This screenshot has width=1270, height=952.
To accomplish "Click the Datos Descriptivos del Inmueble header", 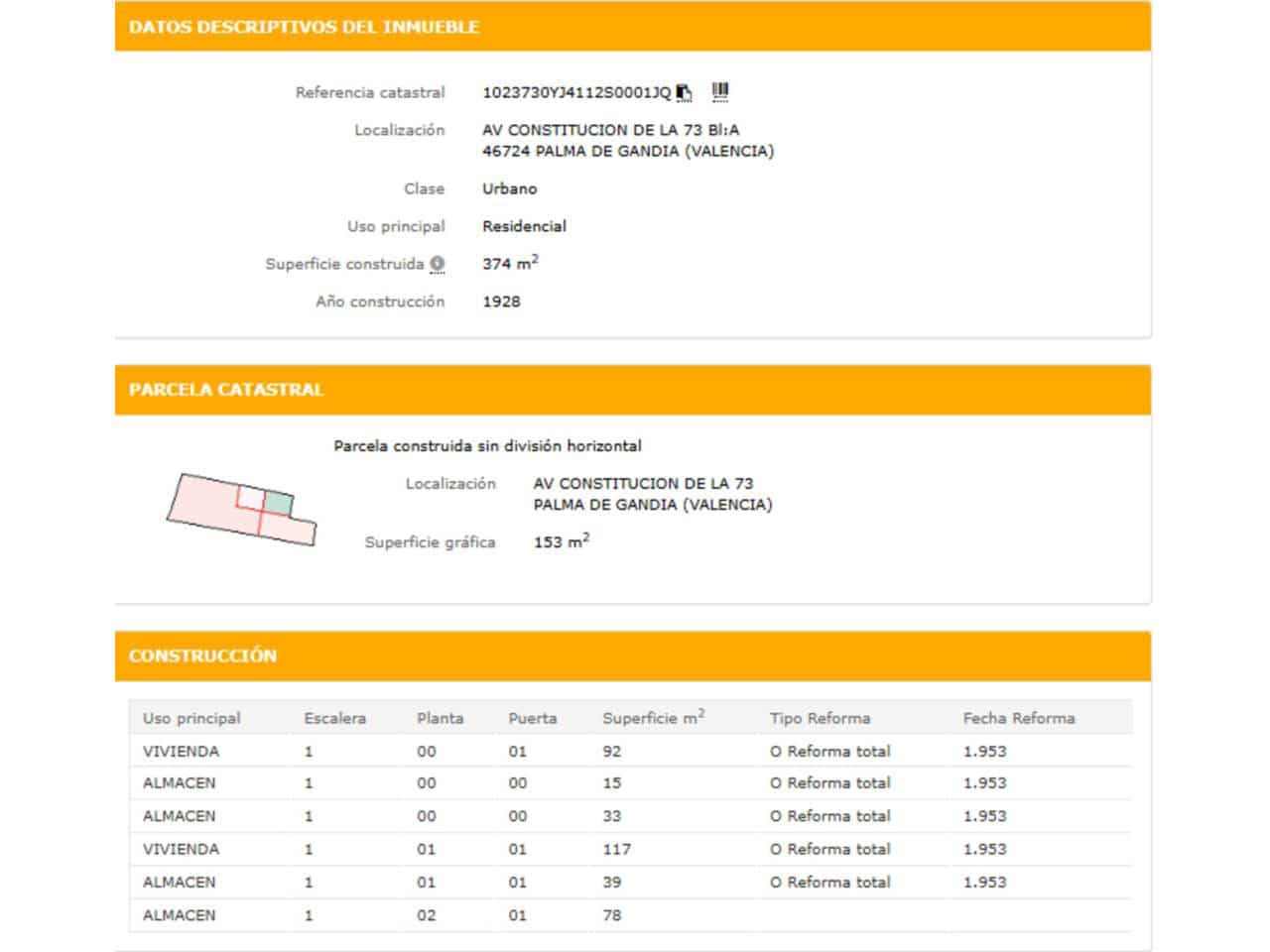I will pyautogui.click(x=304, y=27).
